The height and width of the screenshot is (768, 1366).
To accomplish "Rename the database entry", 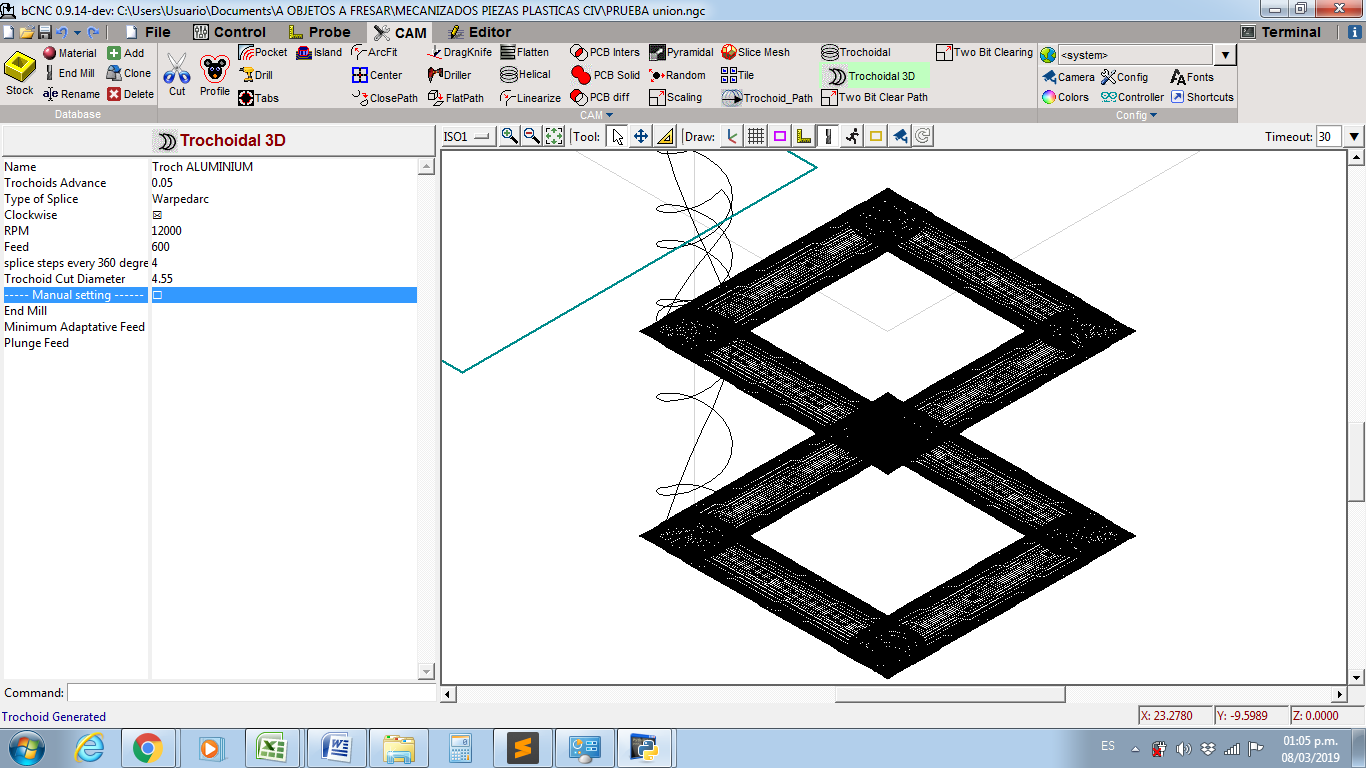I will tap(71, 94).
